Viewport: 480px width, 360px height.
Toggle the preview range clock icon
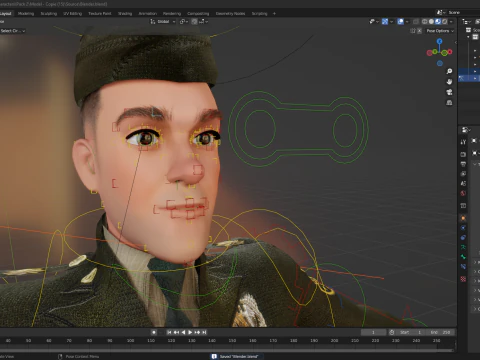click(x=392, y=332)
